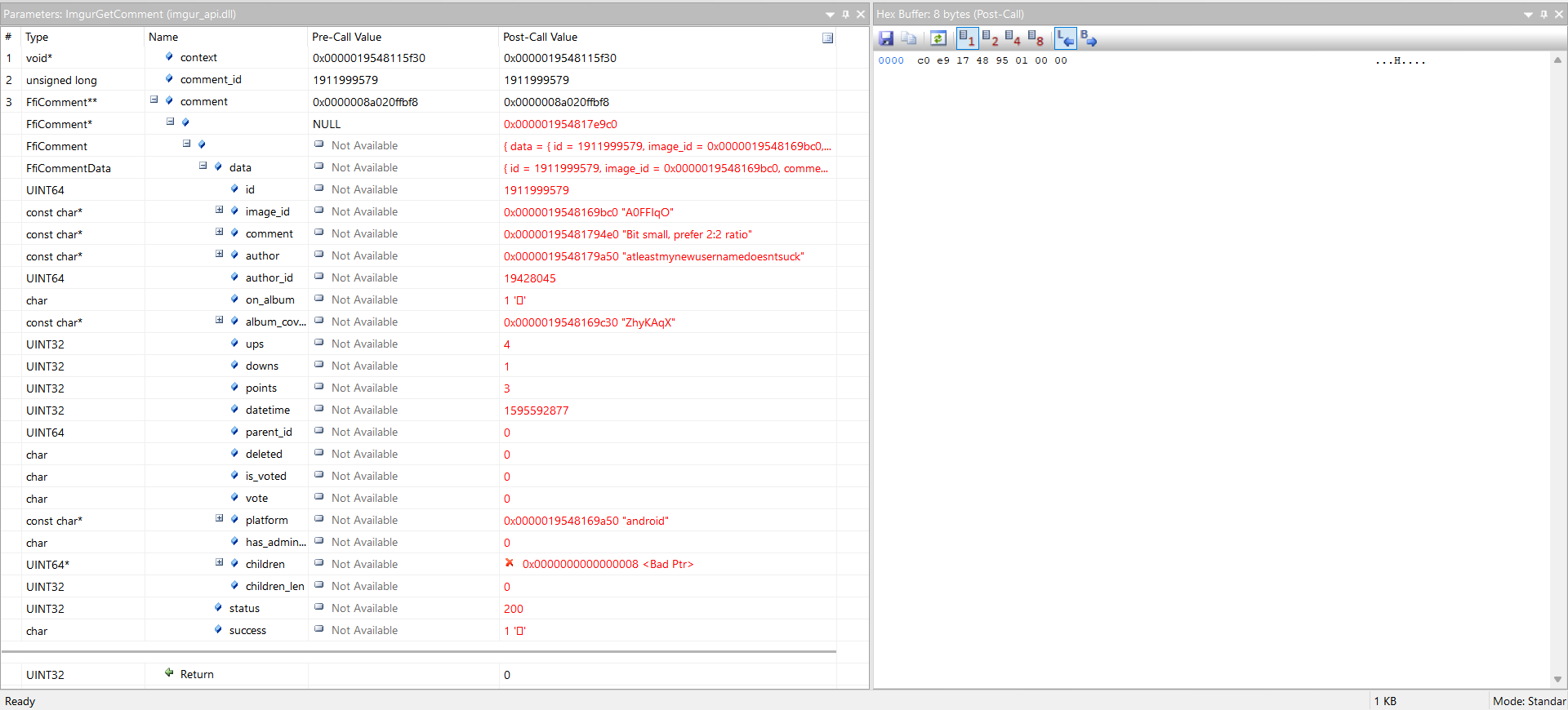Image resolution: width=1568 pixels, height=710 pixels.
Task: Toggle auto-hide pin on Parameters panel
Action: coord(845,15)
